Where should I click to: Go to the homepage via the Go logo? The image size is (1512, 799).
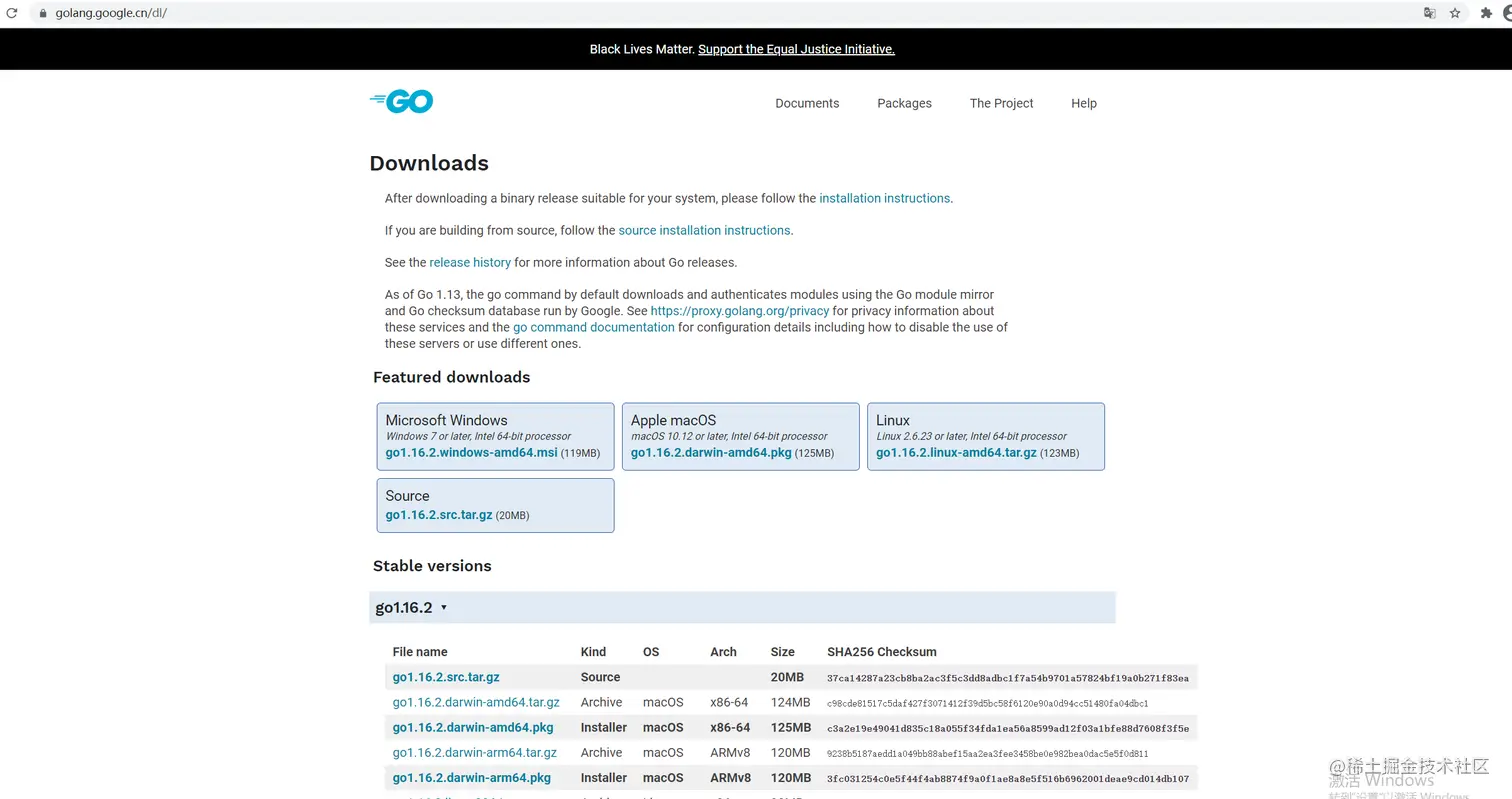401,101
